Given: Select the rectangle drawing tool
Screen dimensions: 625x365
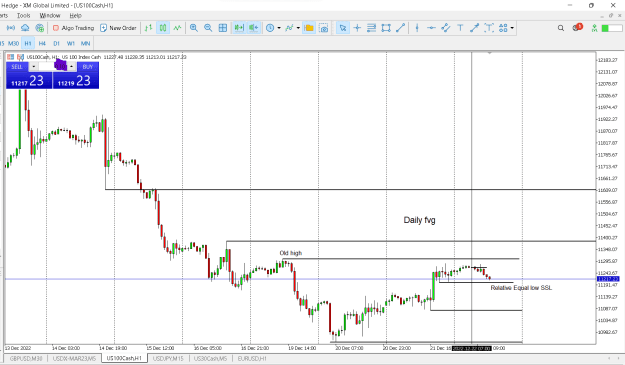Looking at the screenshot, I should pos(386,28).
